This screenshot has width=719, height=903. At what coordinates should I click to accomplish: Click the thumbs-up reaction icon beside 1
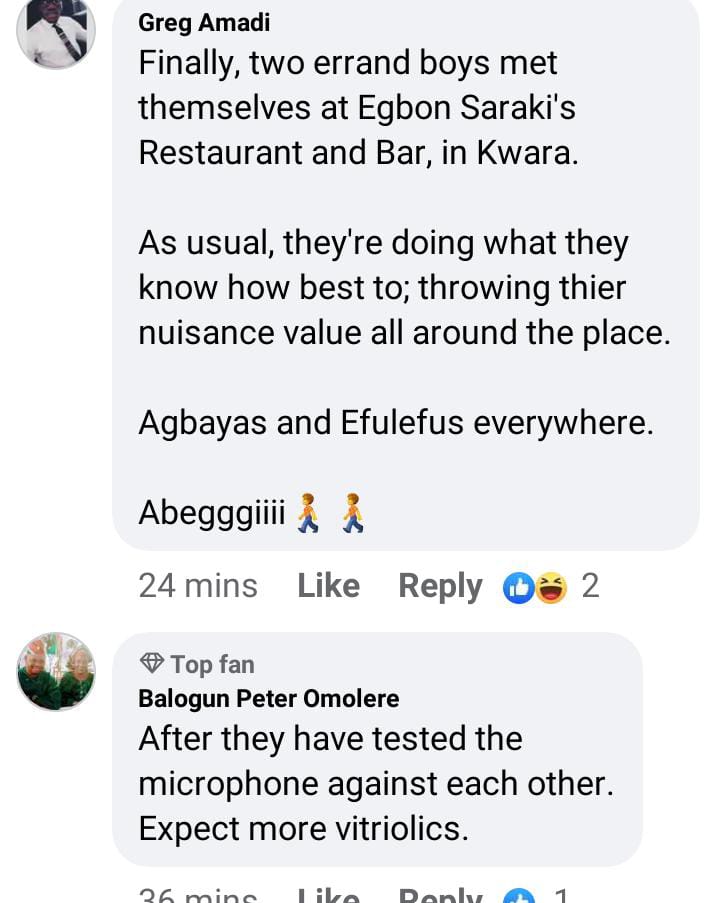[520, 896]
